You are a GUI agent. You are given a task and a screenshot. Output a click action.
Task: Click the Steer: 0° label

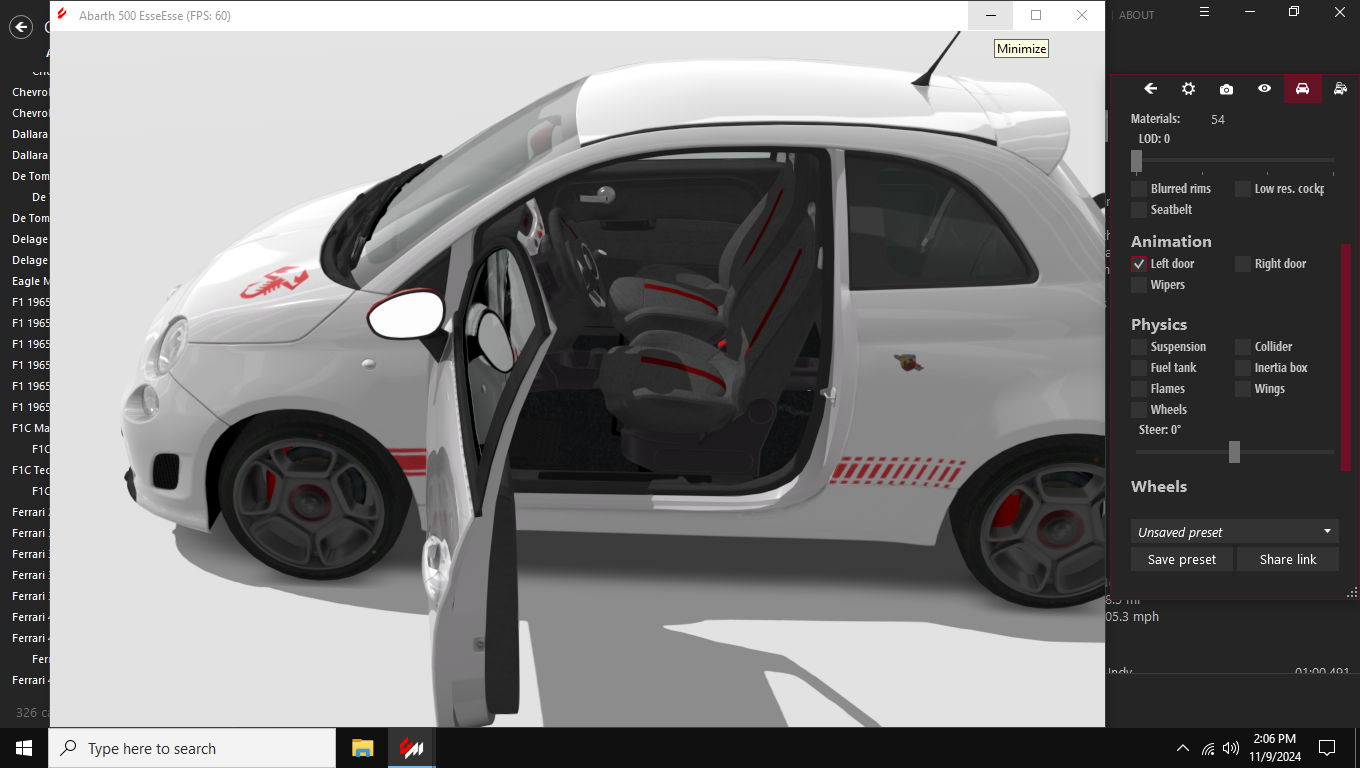pyautogui.click(x=1160, y=430)
